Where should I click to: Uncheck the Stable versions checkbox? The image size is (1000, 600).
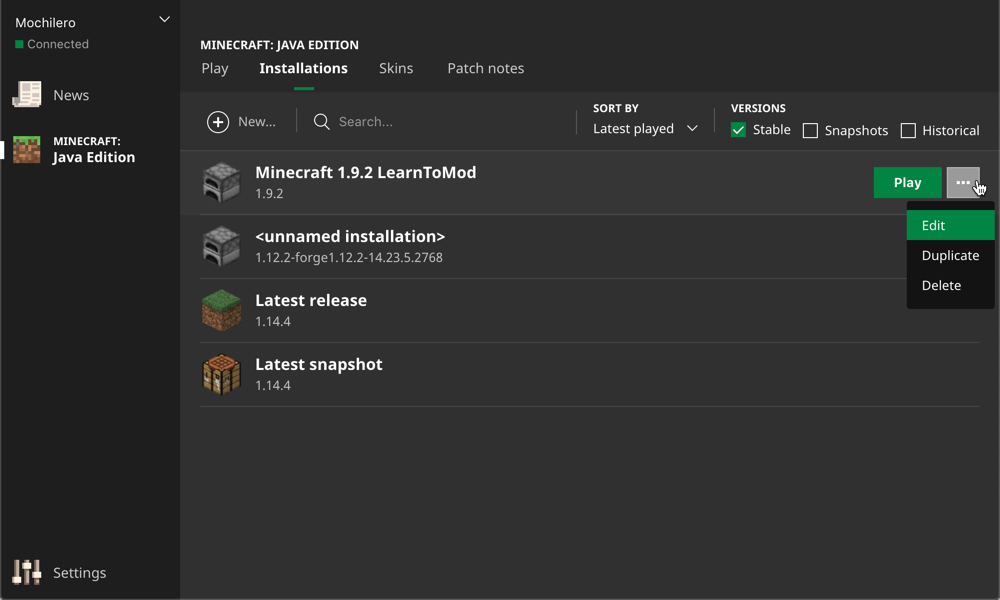click(739, 130)
